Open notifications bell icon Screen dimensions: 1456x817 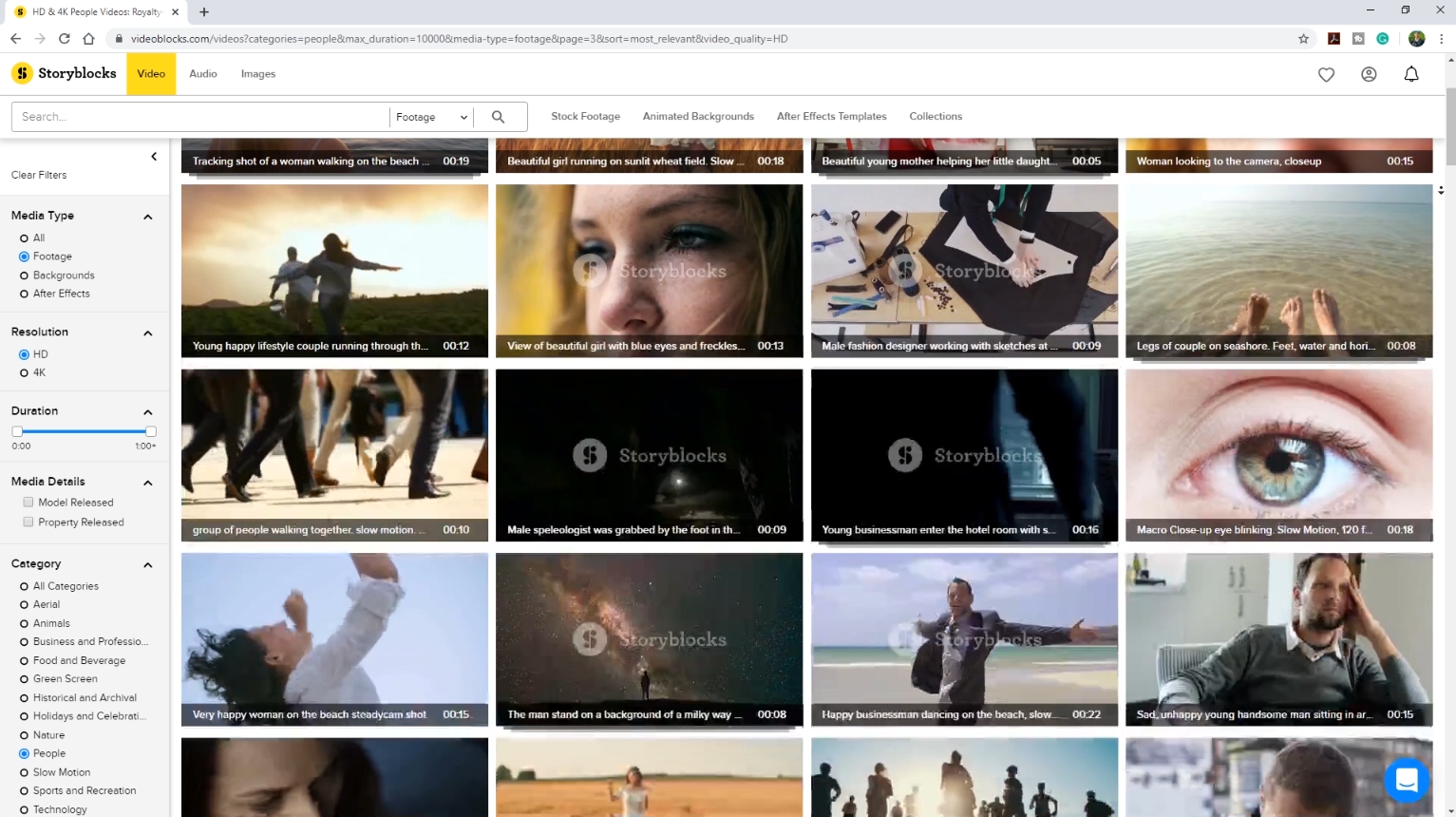pos(1411,74)
